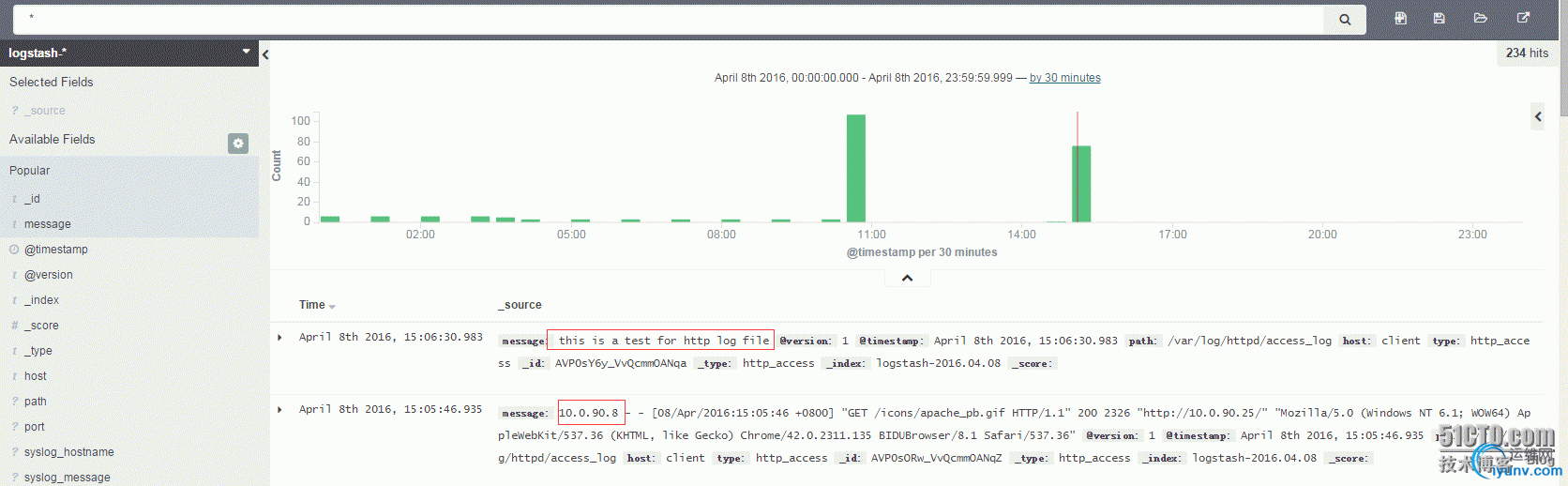Select the host field

coord(36,376)
